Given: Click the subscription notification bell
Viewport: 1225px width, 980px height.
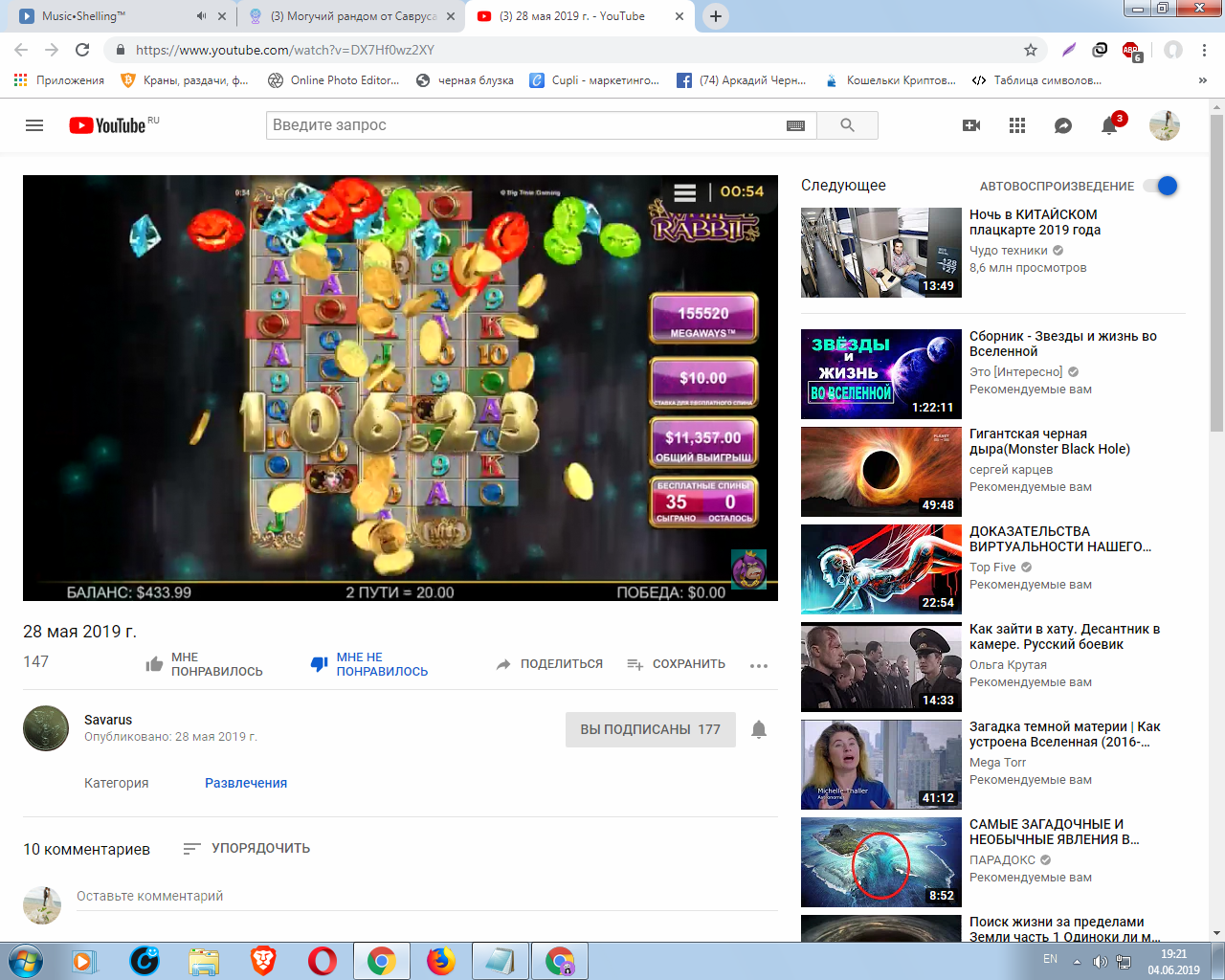Looking at the screenshot, I should click(759, 730).
